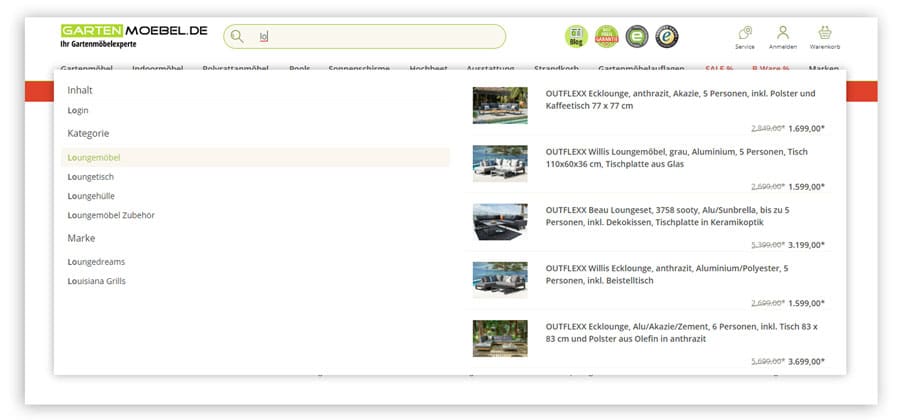
Task: Open OUTFLEXX Ecklounge Alu/Akazie/Zement product title
Action: [681, 333]
